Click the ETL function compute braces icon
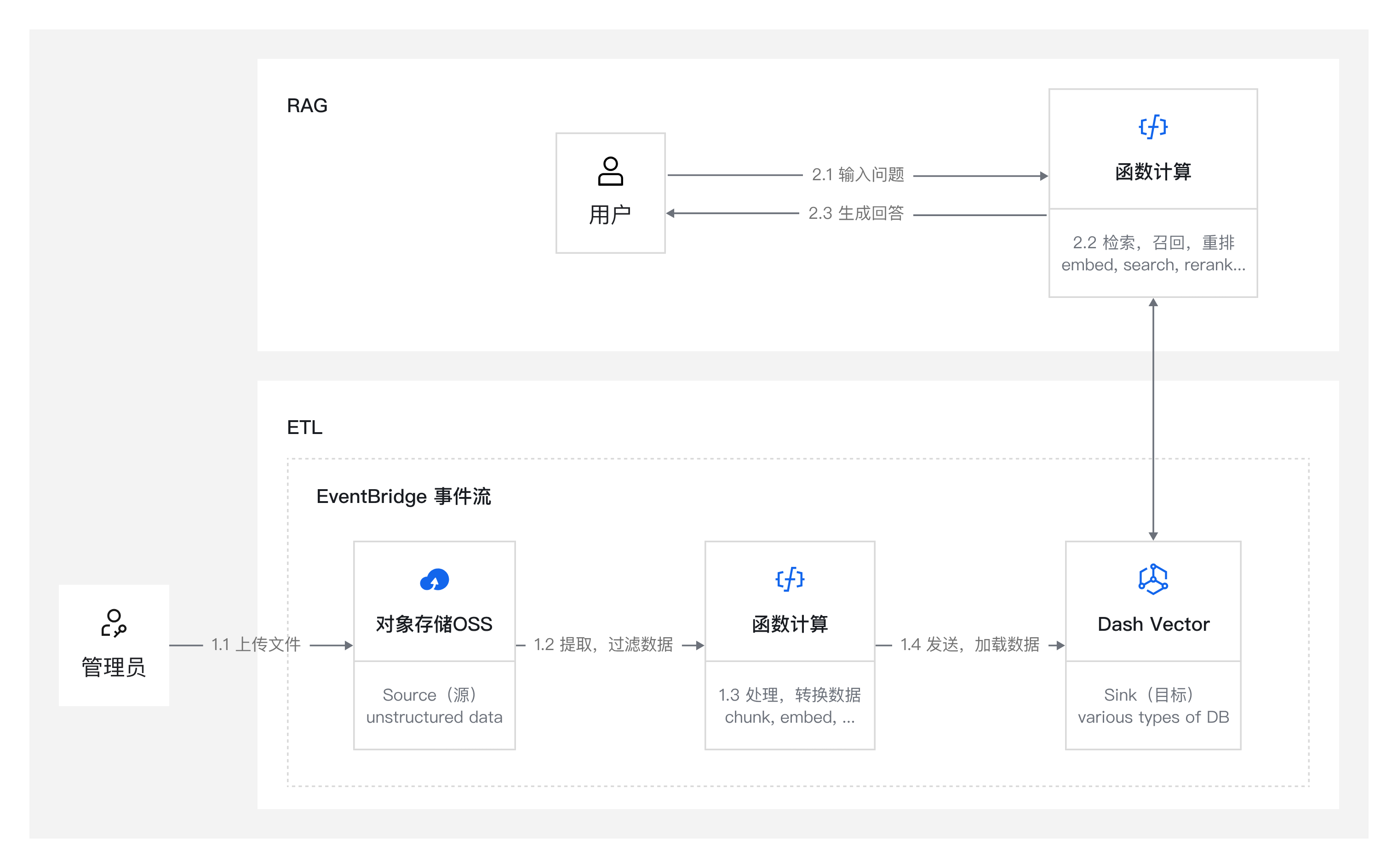The image size is (1398, 868). coord(790,579)
